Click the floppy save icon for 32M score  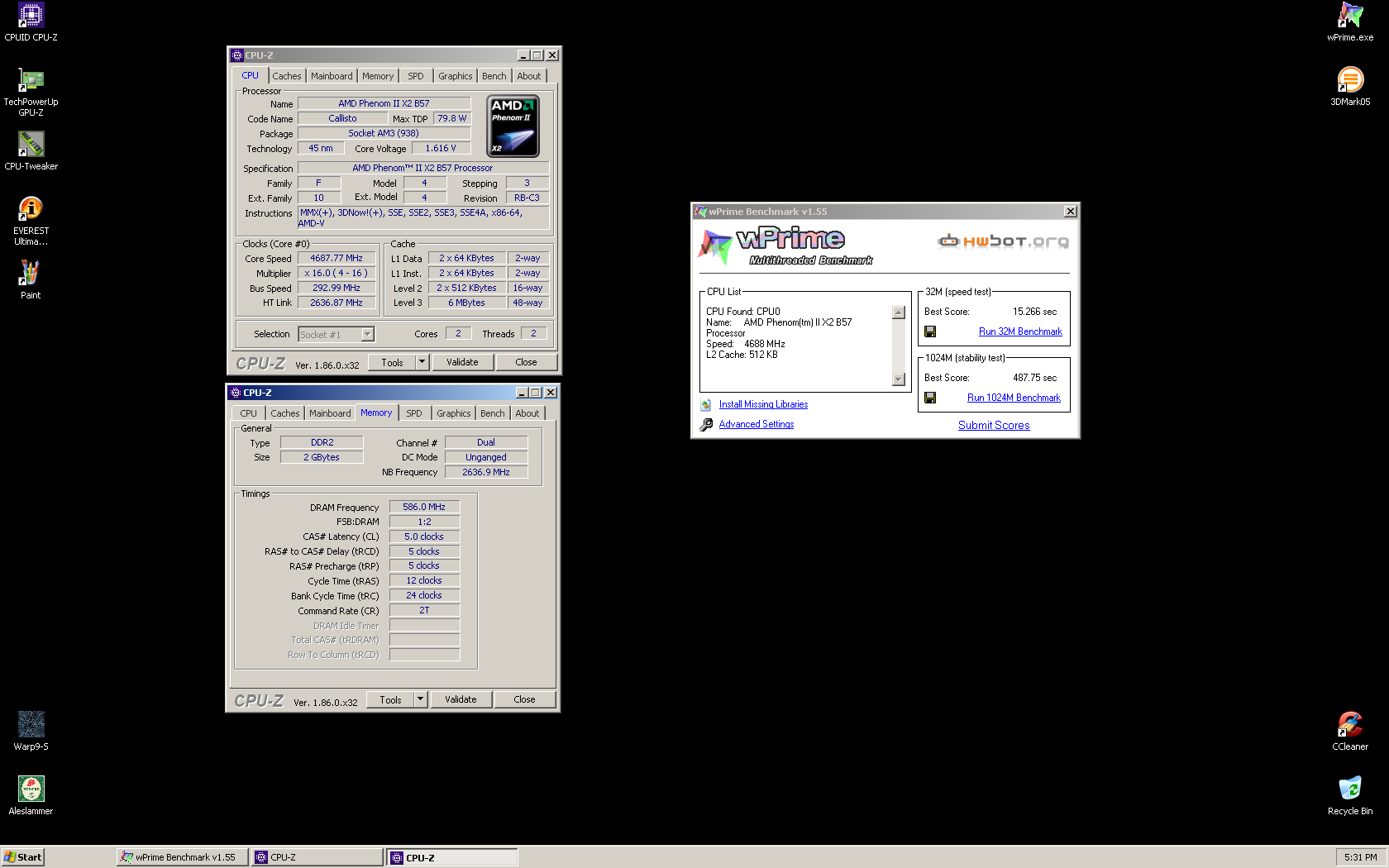[x=930, y=331]
